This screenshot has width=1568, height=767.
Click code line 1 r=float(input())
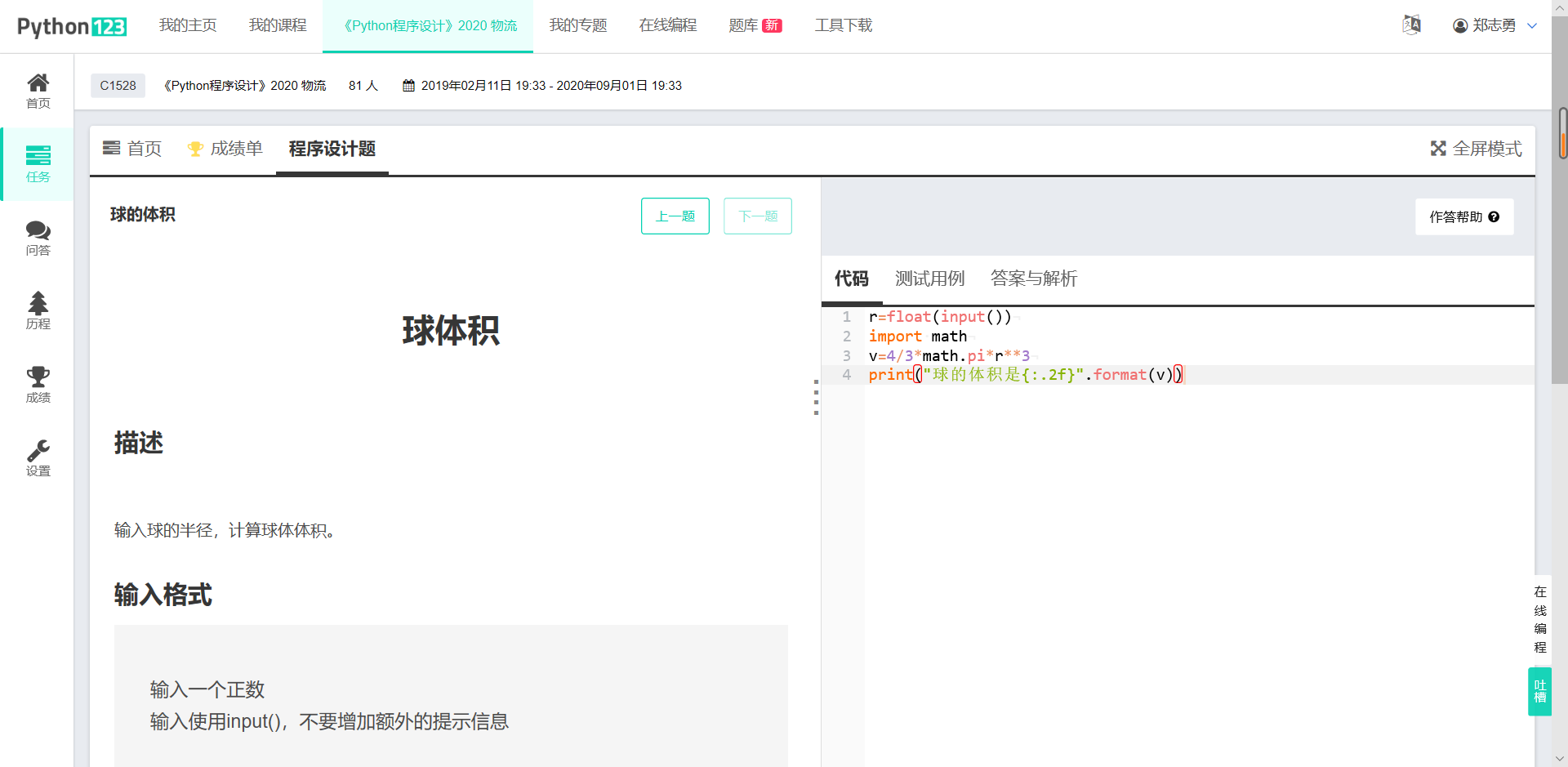tap(940, 317)
